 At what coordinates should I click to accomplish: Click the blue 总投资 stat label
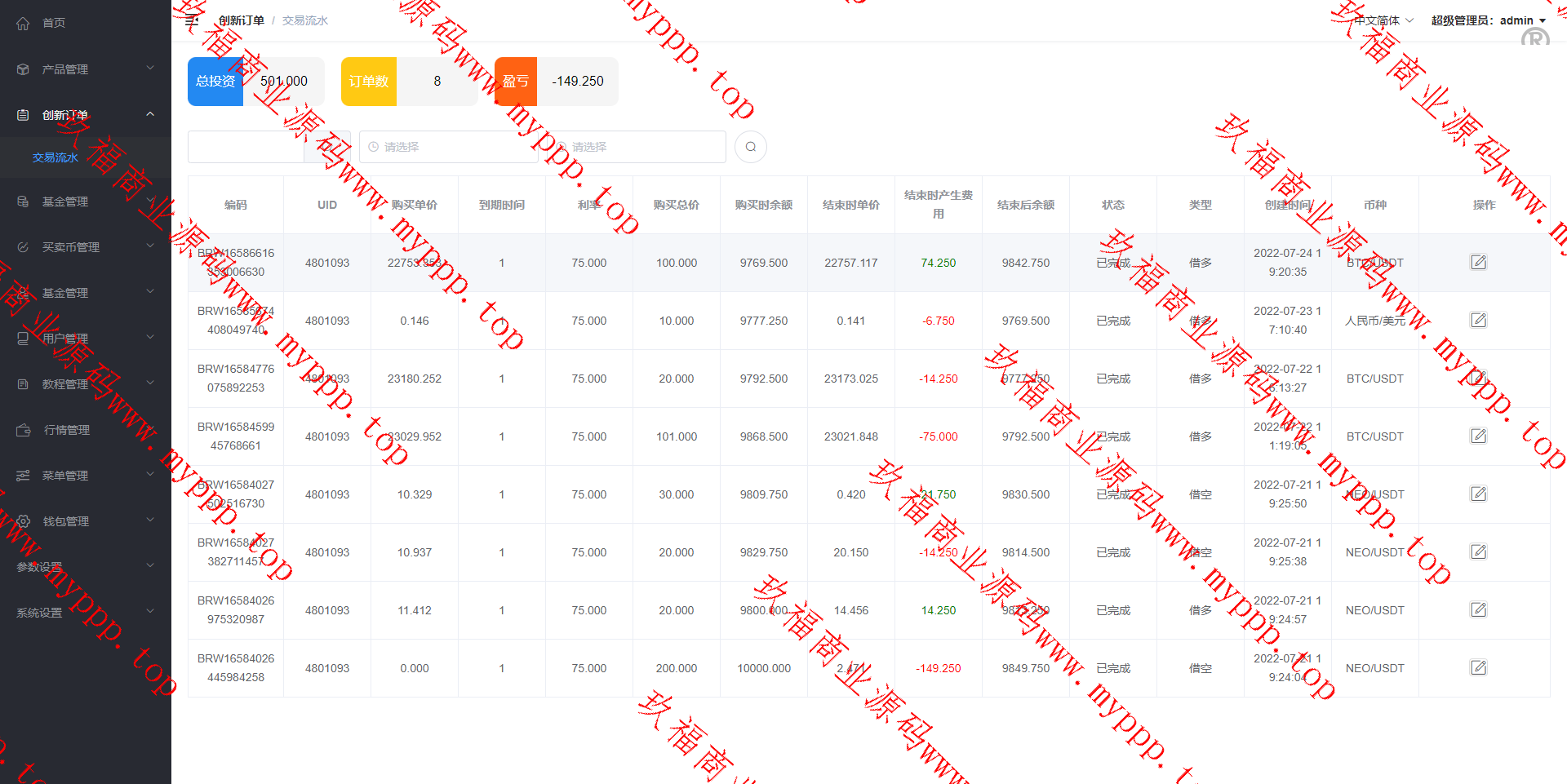tap(215, 82)
